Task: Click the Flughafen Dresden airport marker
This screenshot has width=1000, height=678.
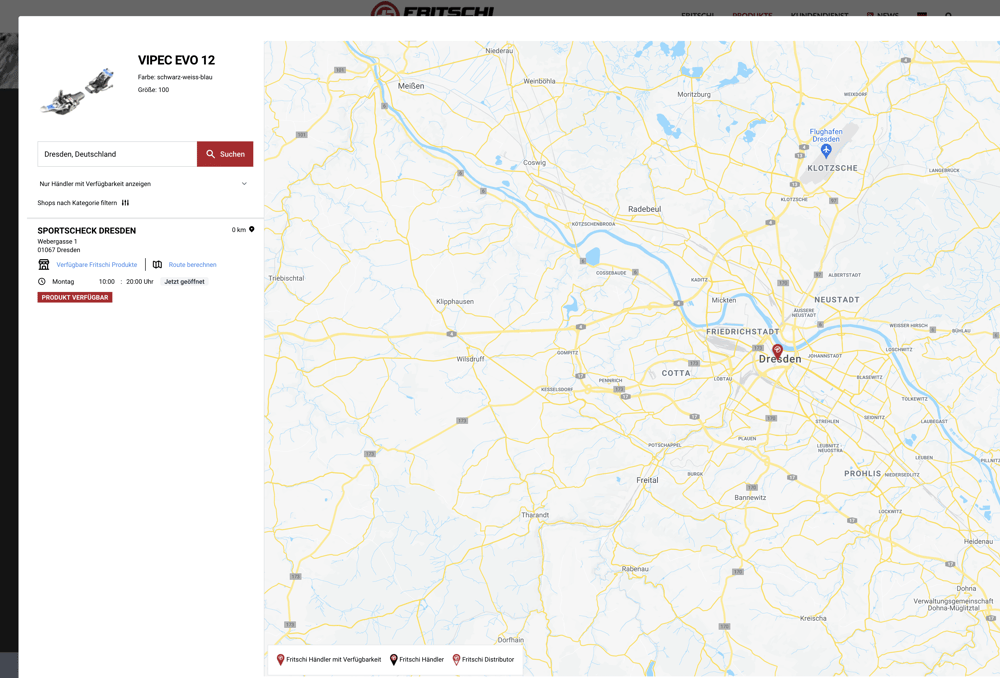Action: 827,151
